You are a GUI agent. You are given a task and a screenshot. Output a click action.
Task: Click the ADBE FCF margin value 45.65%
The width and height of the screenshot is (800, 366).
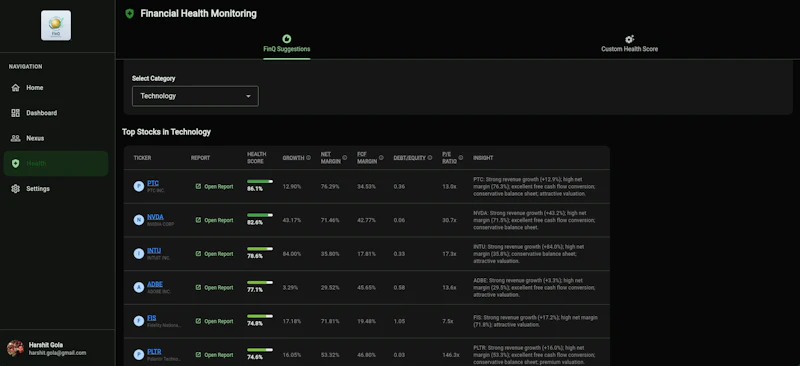point(366,288)
